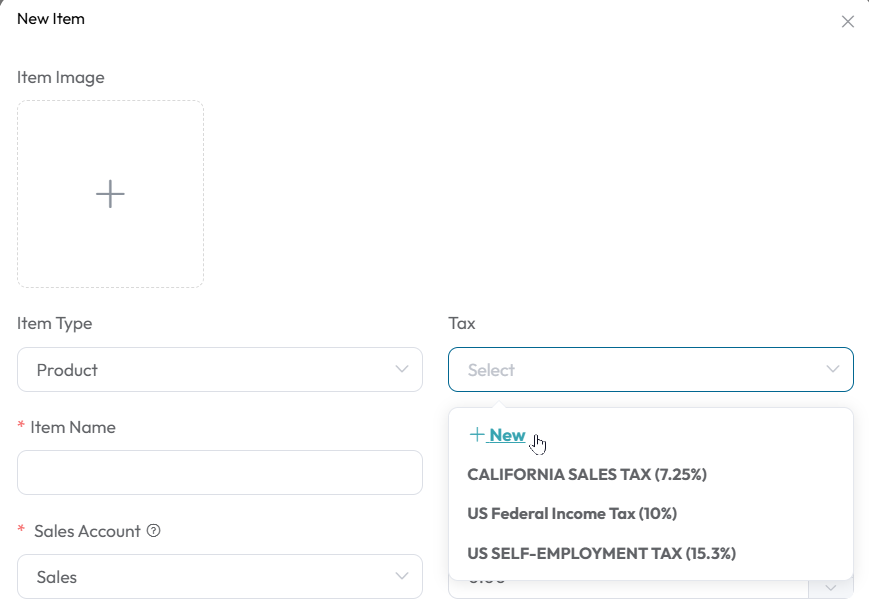Click the Item Name field label
869x605 pixels.
73,427
